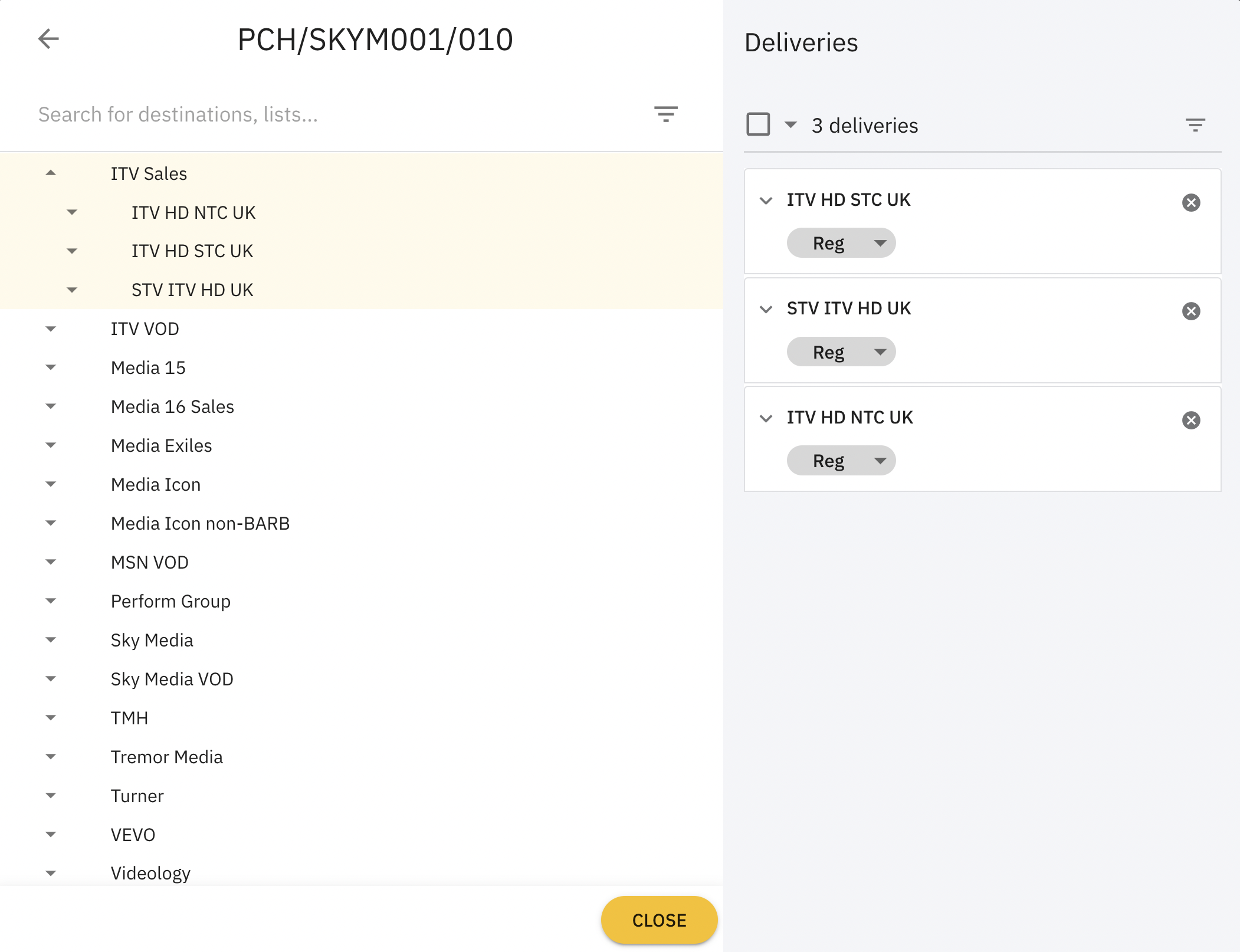Image resolution: width=1240 pixels, height=952 pixels.
Task: Remove the ITV HD STC UK delivery
Action: pos(1191,202)
